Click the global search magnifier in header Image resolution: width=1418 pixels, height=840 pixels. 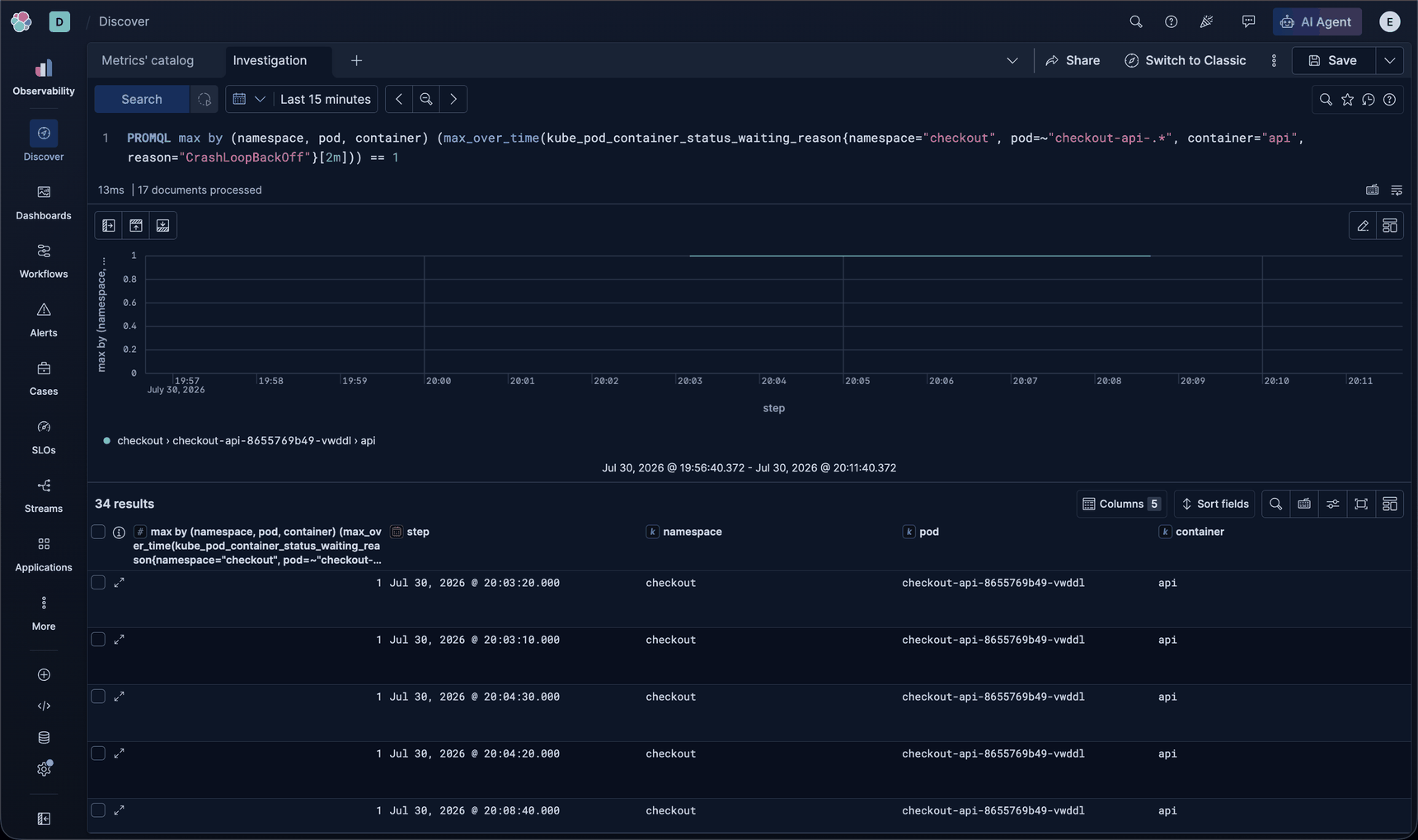point(1136,21)
